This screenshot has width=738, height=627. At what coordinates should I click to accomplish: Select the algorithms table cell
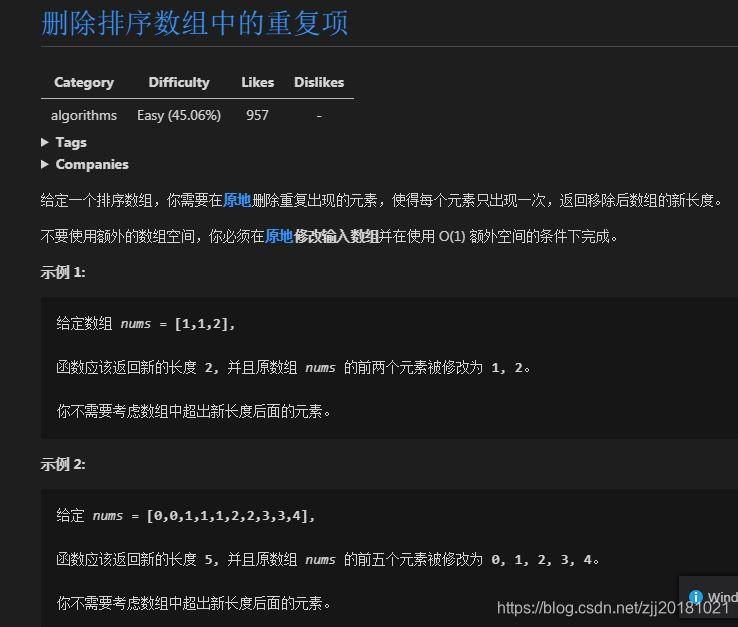pyautogui.click(x=84, y=115)
